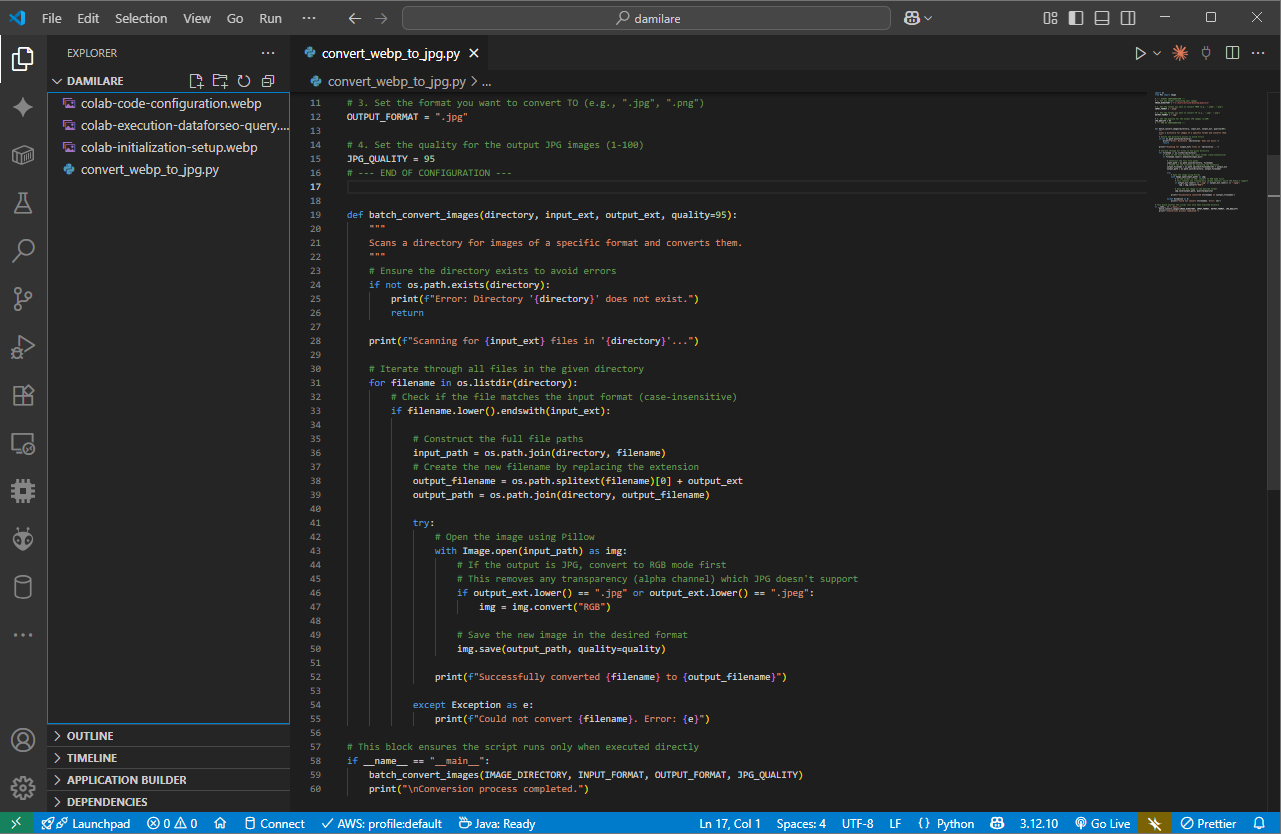This screenshot has height=834, width=1281.
Task: Expand the TIMELINE section
Action: (92, 758)
